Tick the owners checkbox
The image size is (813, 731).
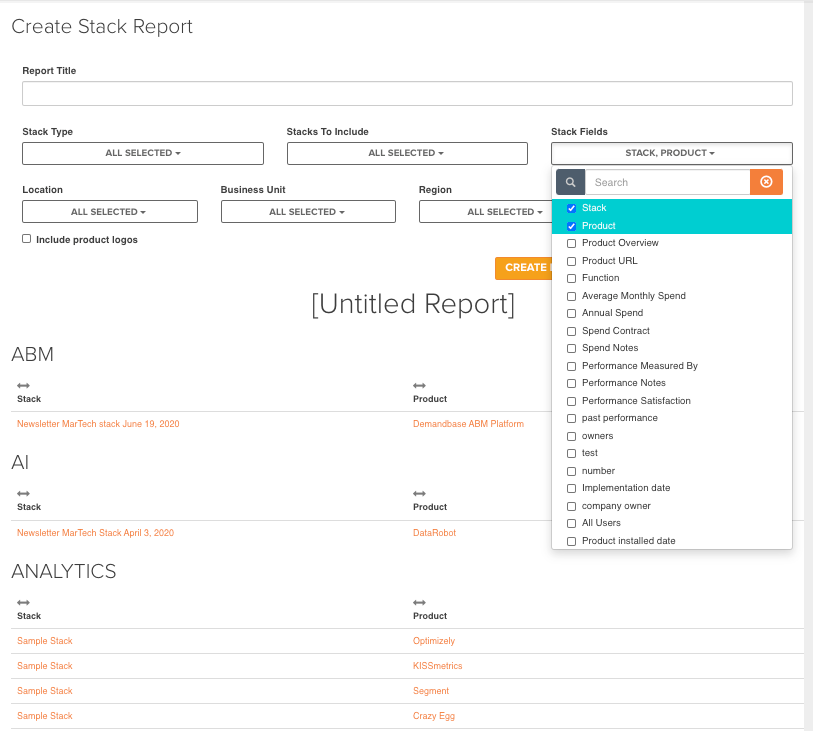571,437
